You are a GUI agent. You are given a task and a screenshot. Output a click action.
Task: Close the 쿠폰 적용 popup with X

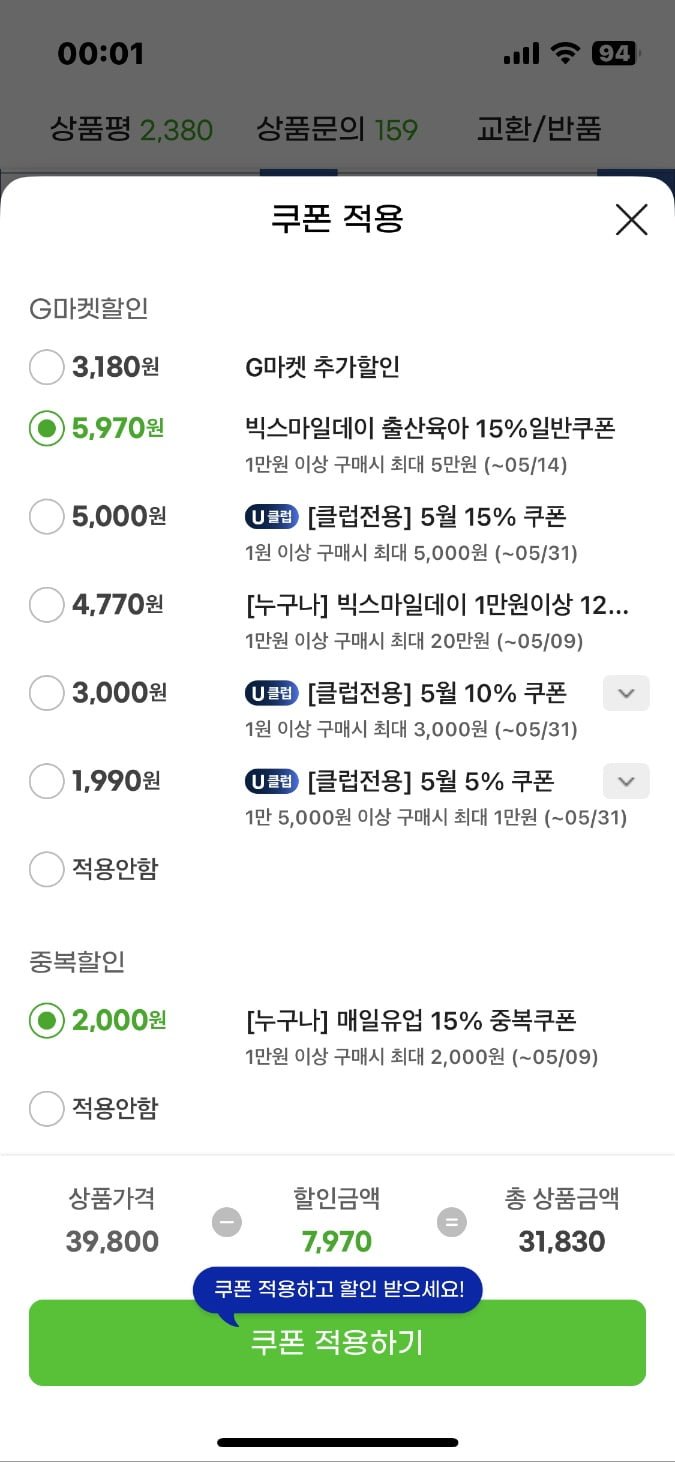(x=631, y=219)
